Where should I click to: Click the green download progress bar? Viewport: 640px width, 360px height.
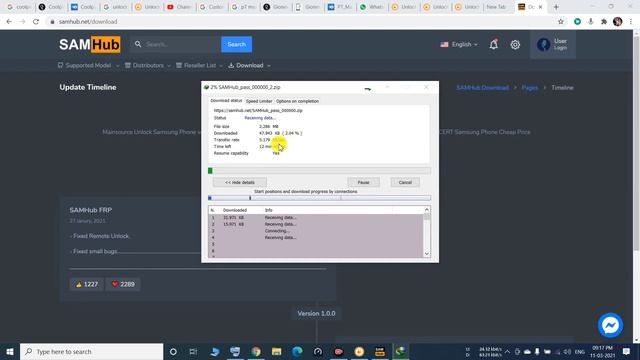[x=319, y=171]
